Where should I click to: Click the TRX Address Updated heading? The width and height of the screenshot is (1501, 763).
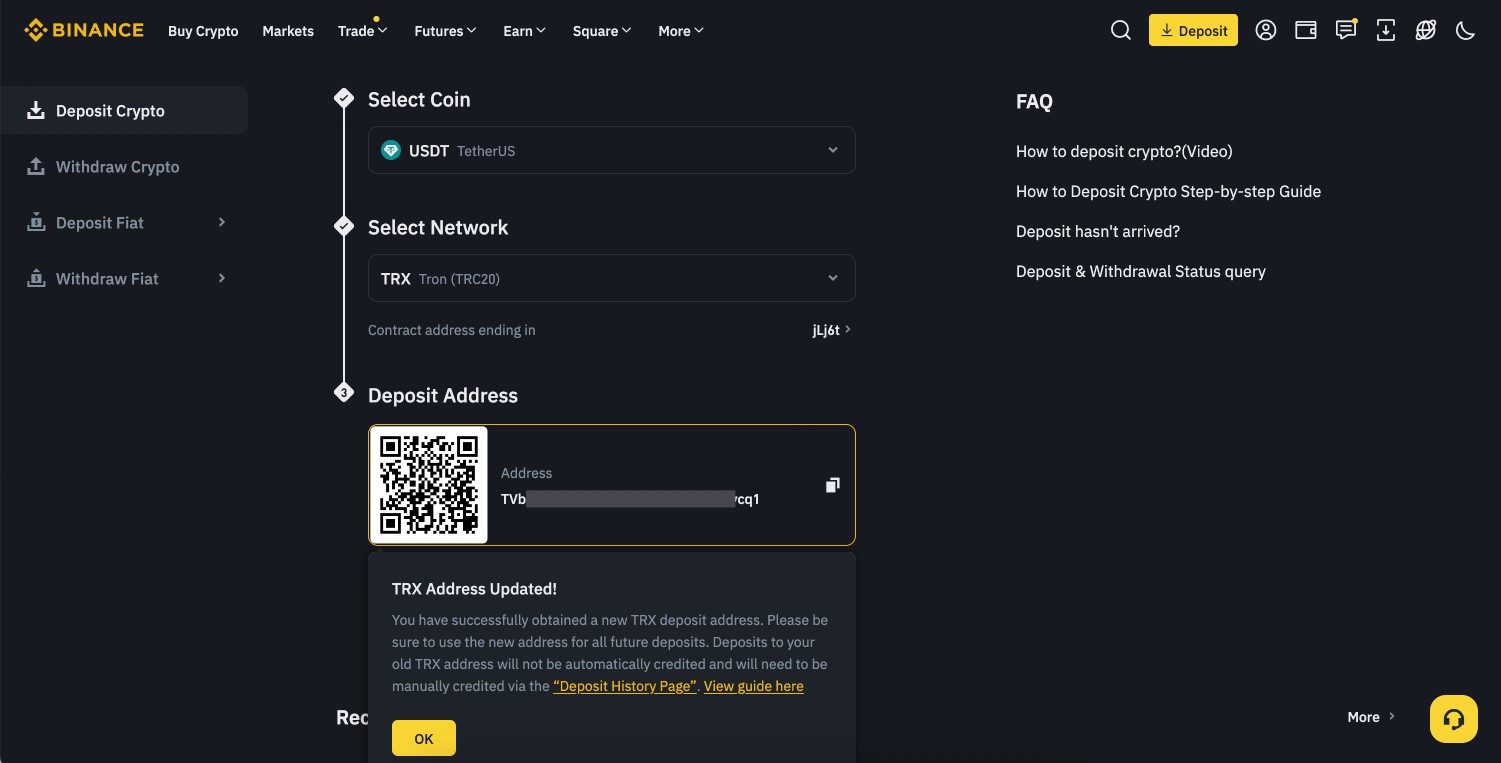coord(474,589)
